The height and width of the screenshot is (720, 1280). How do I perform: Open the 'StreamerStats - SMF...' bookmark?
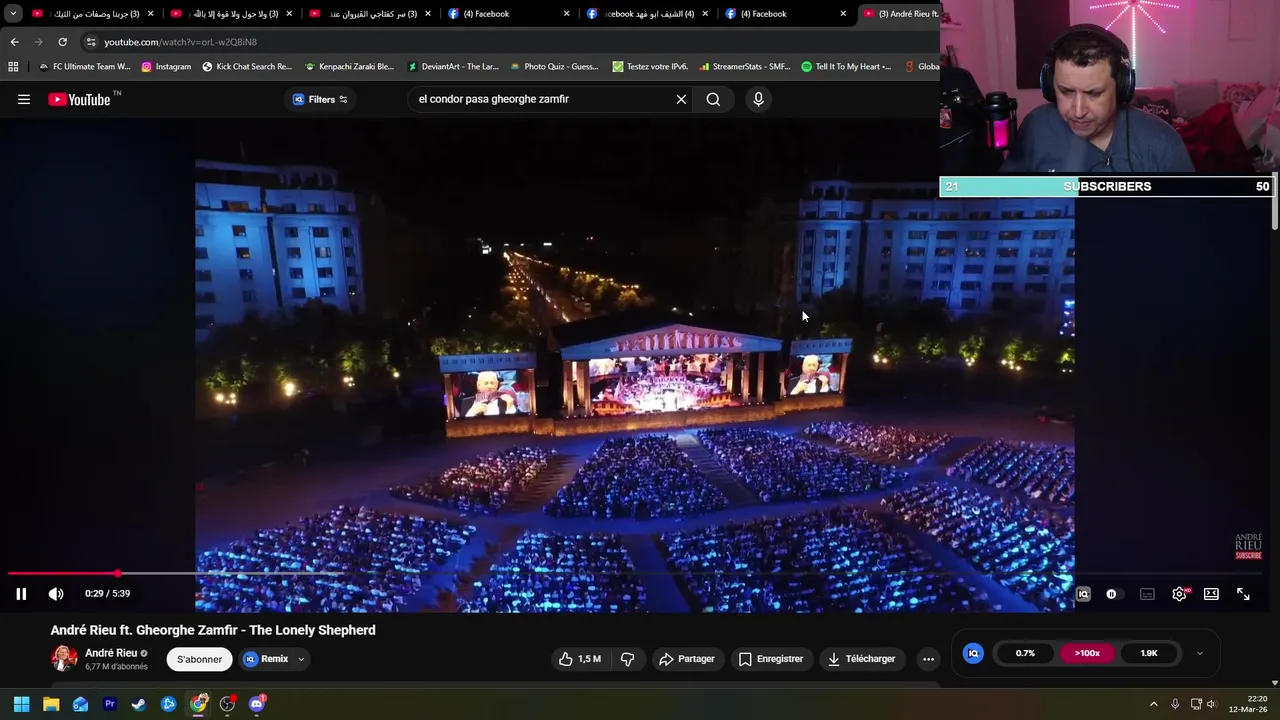pyautogui.click(x=745, y=67)
